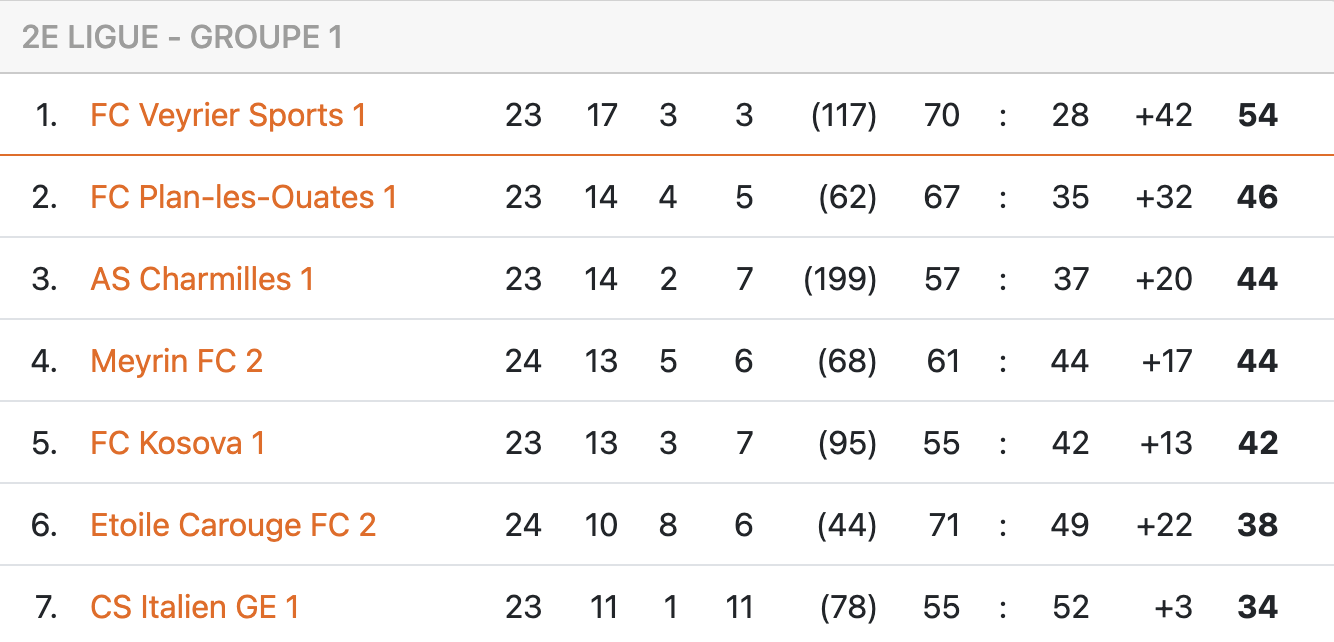Viewport: 1334px width, 642px height.
Task: Open the FC Plan-les-Ouates 1 team page
Action: [244, 197]
